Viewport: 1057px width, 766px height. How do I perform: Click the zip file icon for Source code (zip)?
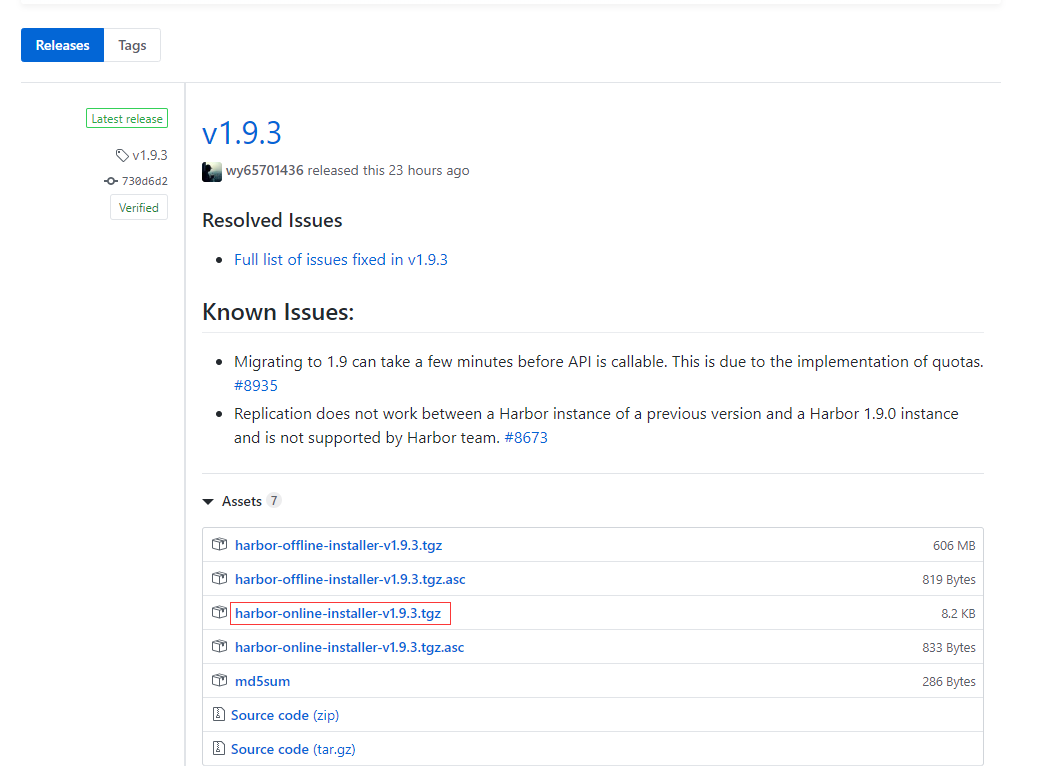coord(218,715)
